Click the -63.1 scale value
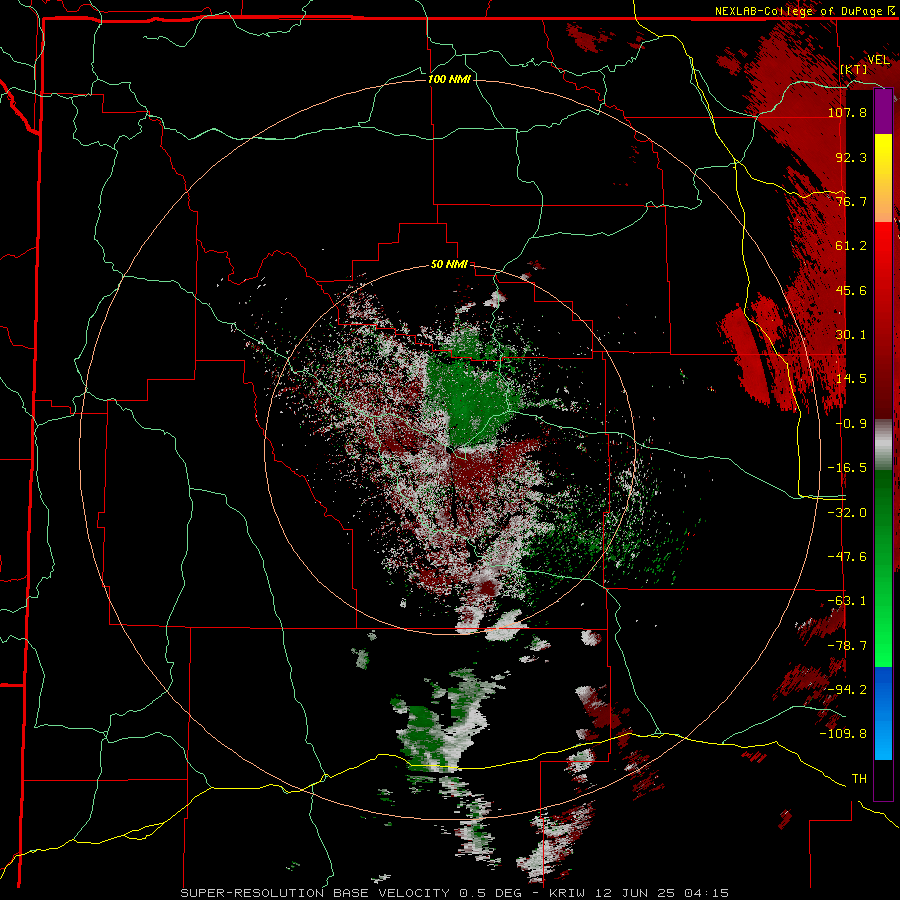900x900 pixels. coord(847,601)
